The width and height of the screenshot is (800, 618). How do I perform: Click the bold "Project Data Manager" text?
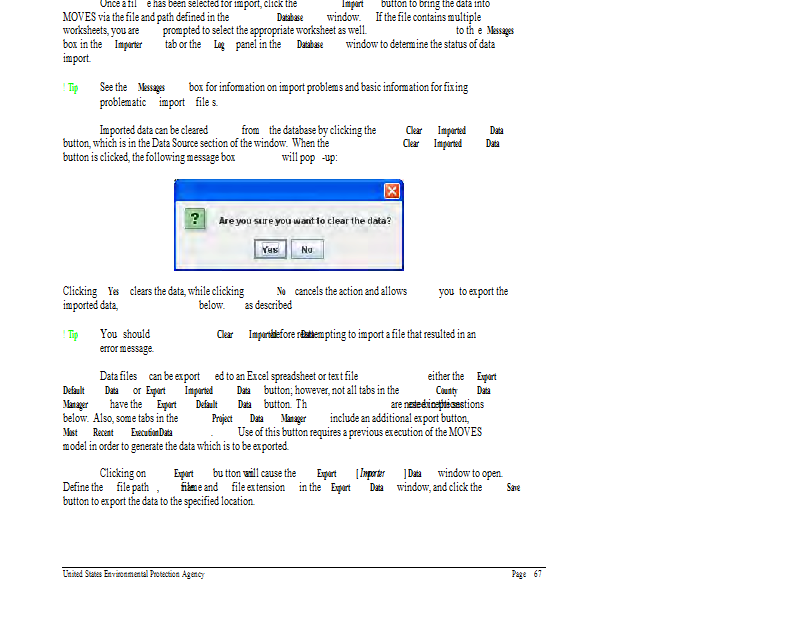point(258,419)
